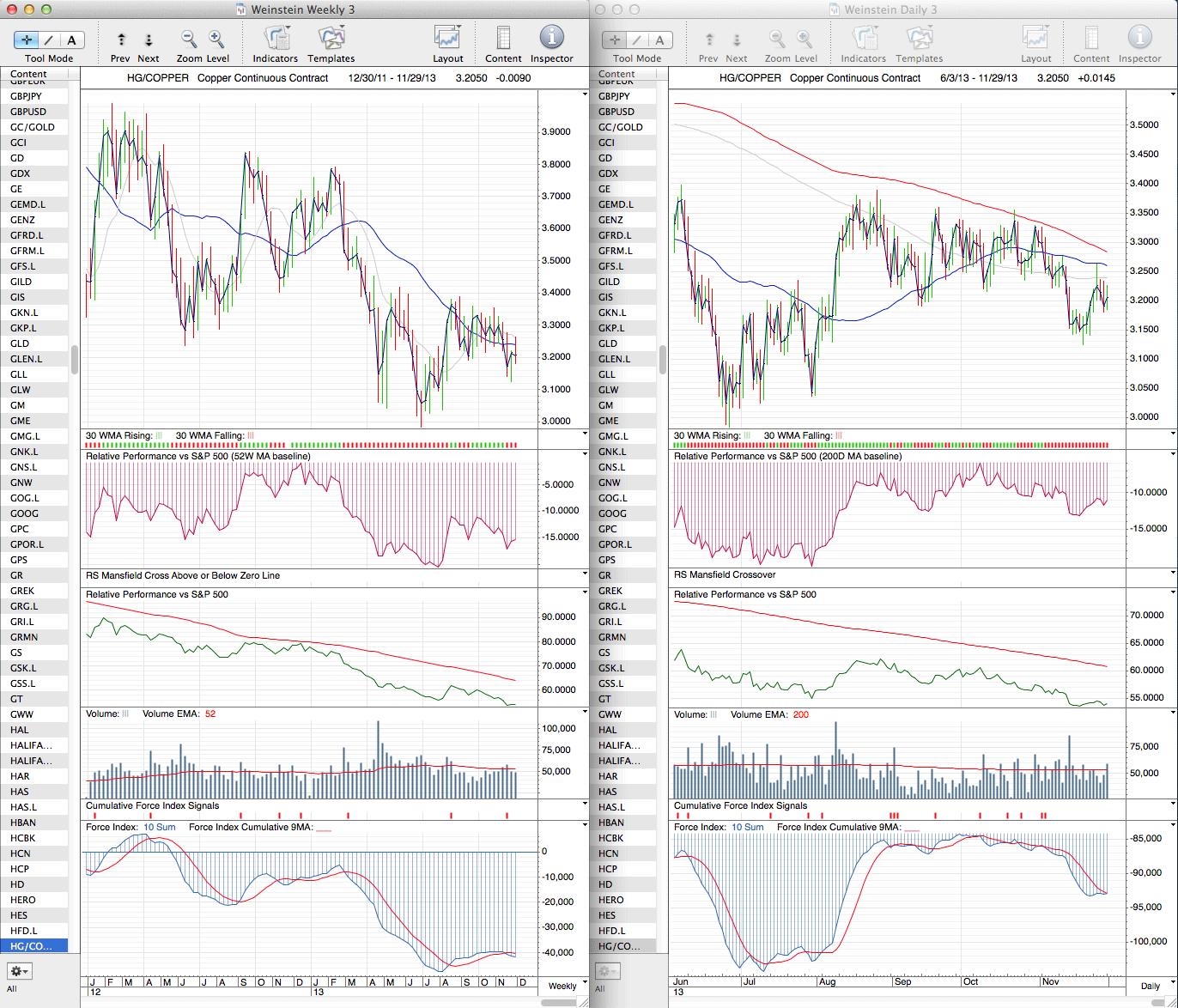1178x1008 pixels.
Task: Choose the text annotation tool in Weekly window
Action: pos(71,39)
